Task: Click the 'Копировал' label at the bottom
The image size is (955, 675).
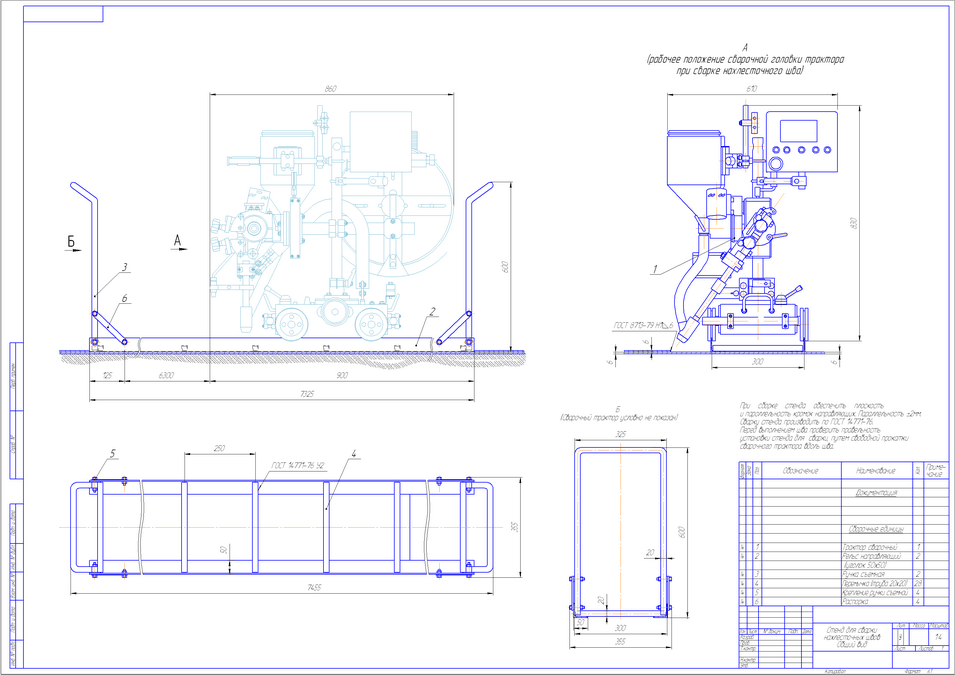Action: (x=836, y=671)
